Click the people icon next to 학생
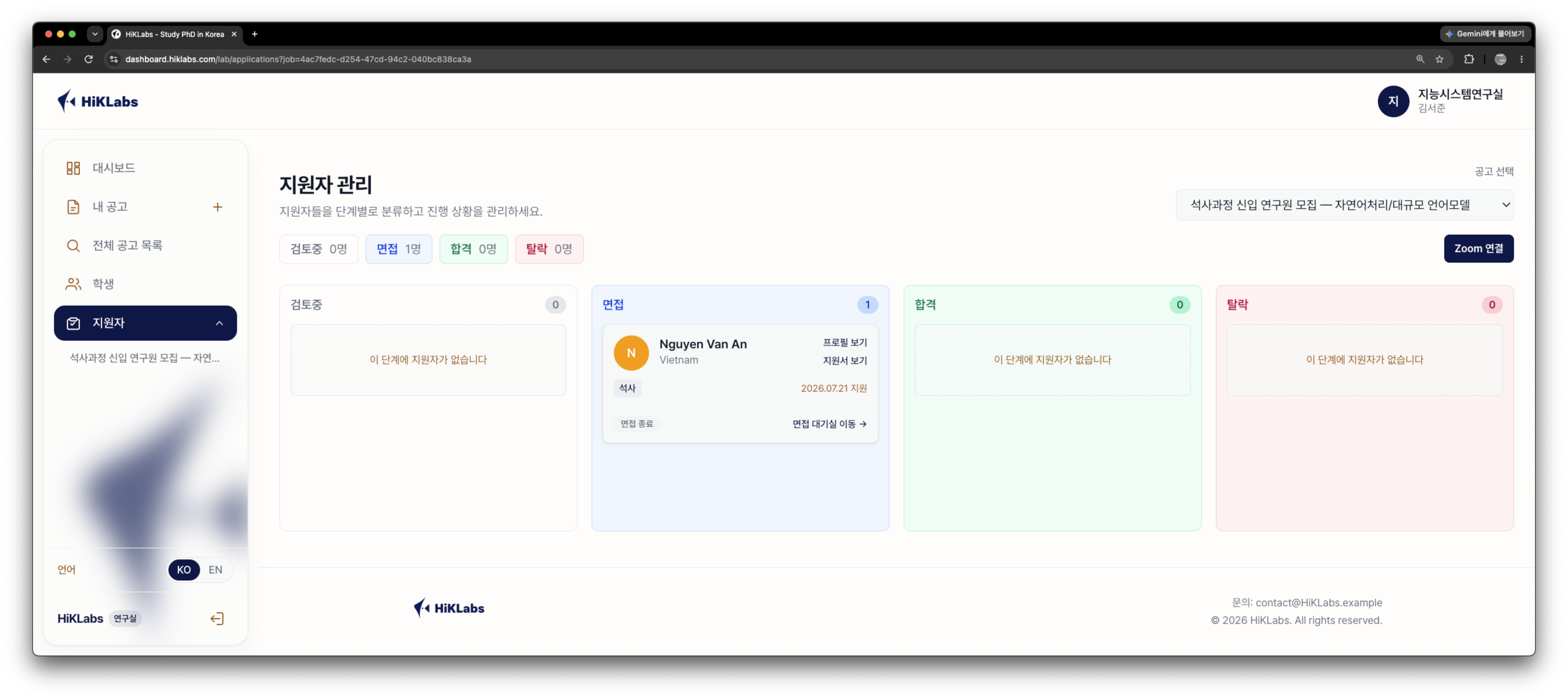Viewport: 1568px width, 699px height. (x=73, y=284)
